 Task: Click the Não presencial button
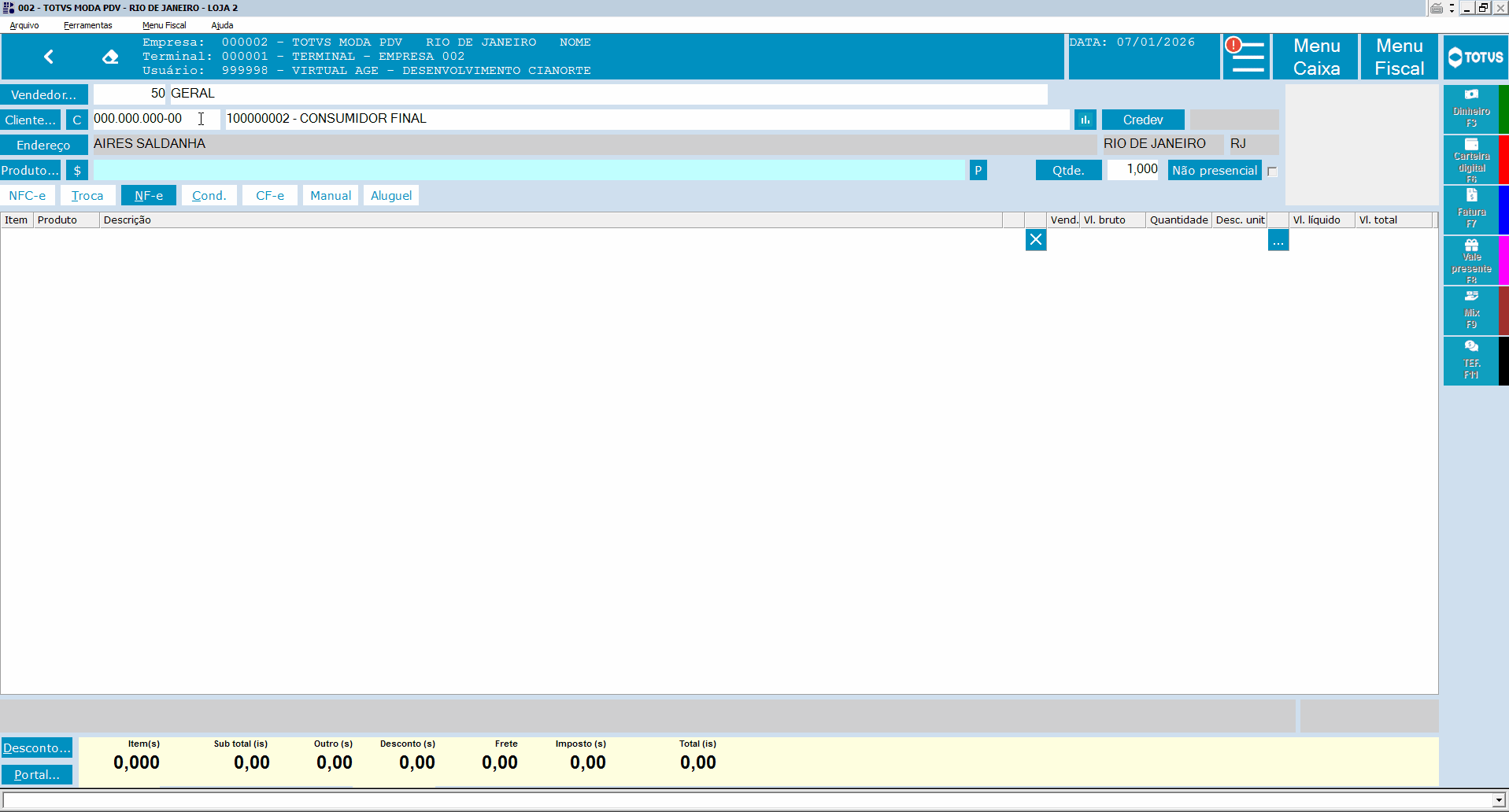(x=1215, y=170)
